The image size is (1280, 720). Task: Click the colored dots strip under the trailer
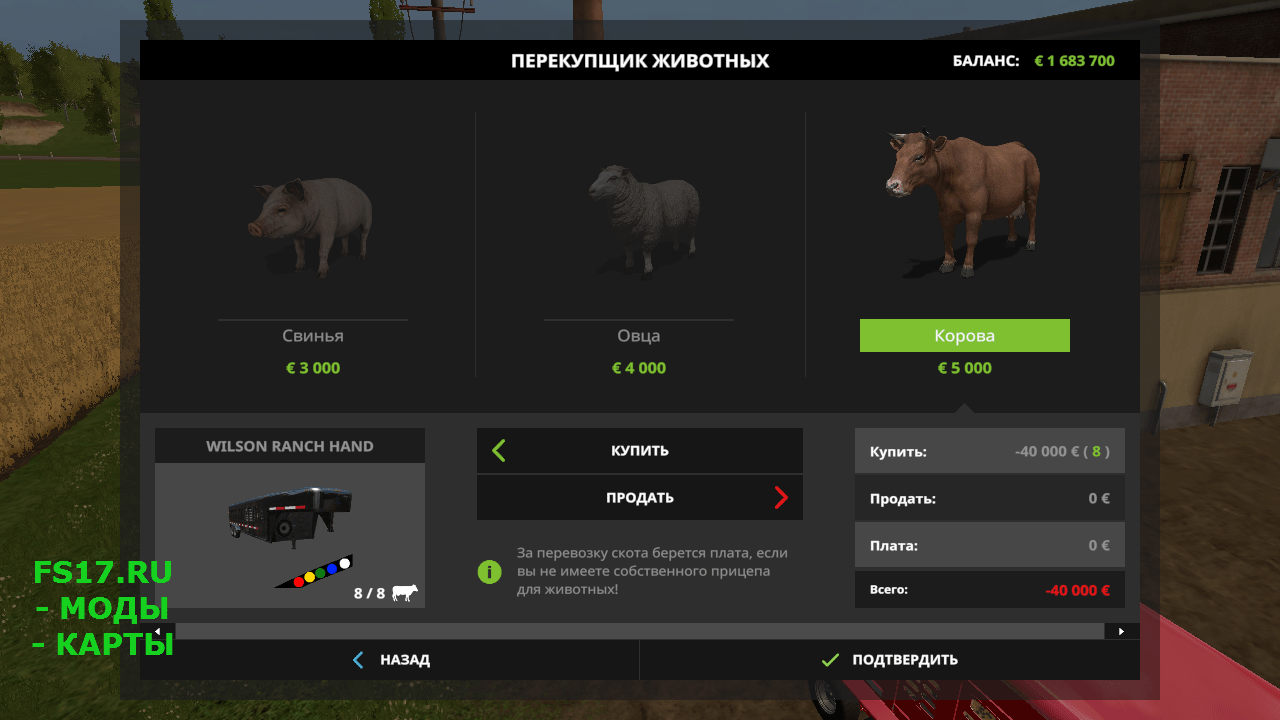point(315,573)
